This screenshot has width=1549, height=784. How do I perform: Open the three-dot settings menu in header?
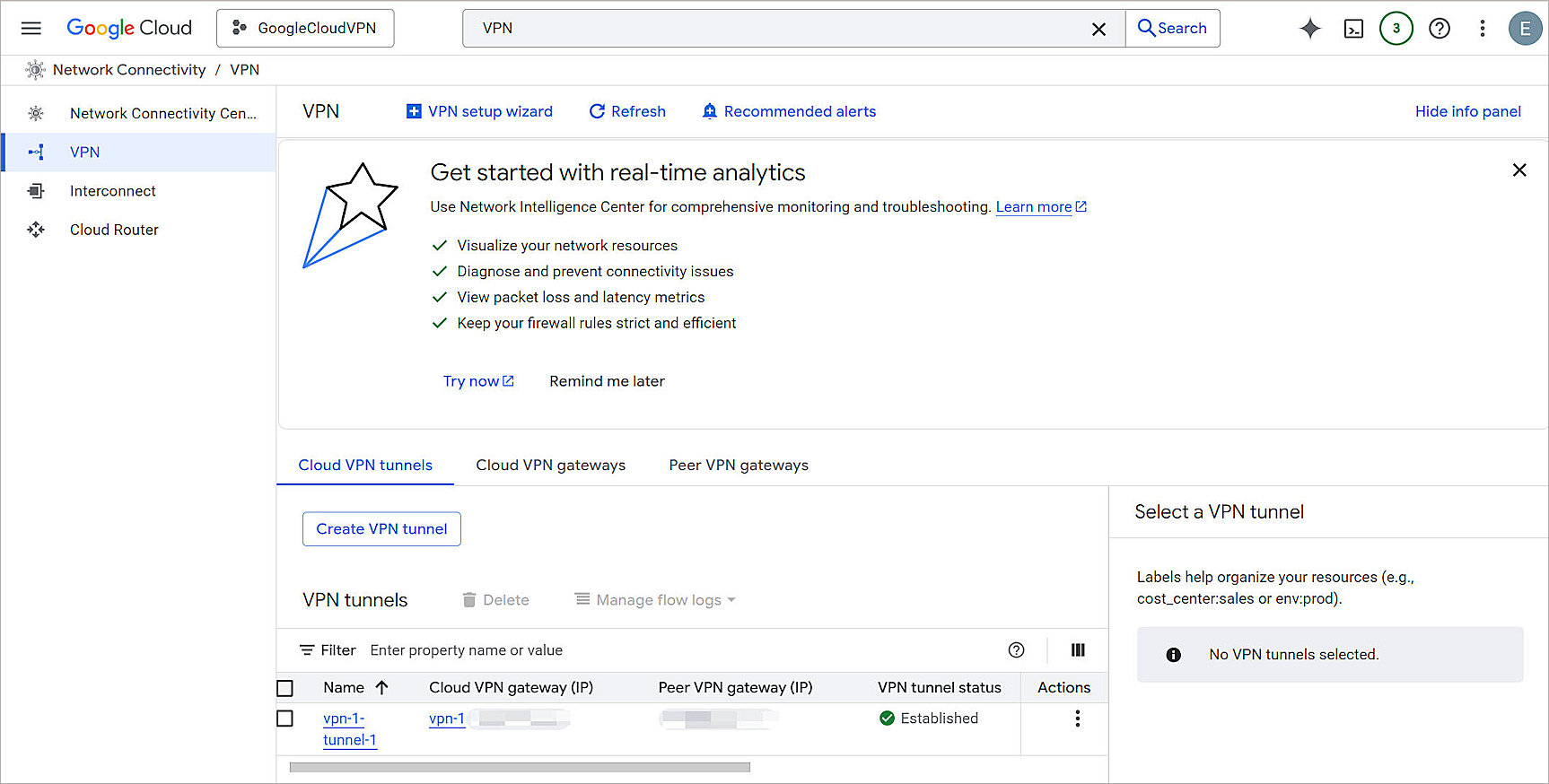1483,29
